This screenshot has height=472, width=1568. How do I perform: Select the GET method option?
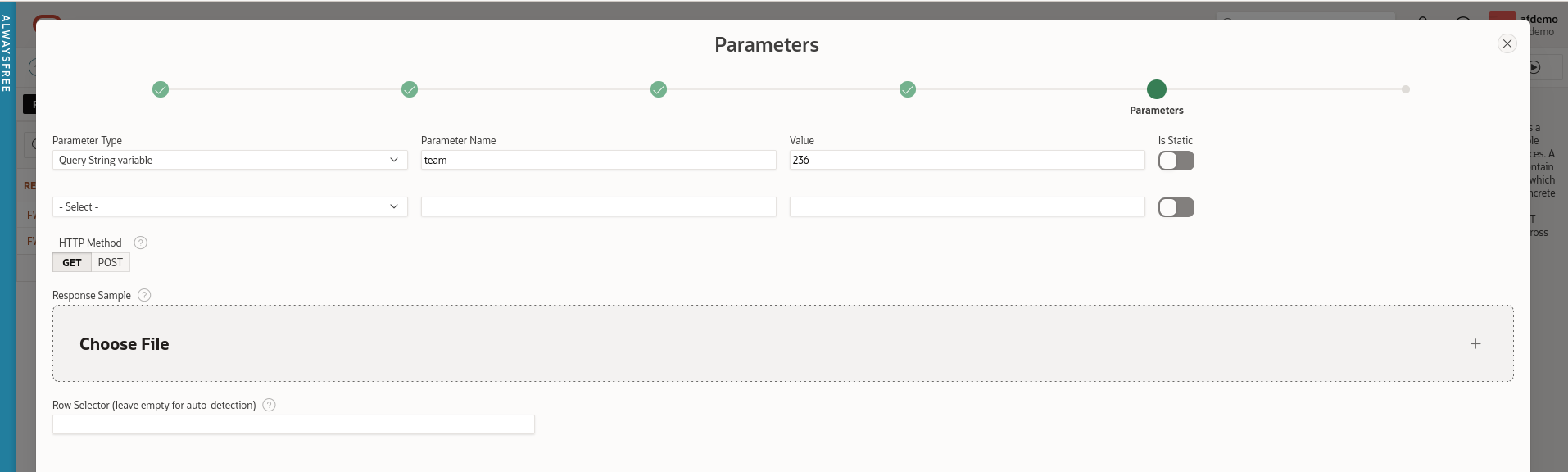(71, 262)
